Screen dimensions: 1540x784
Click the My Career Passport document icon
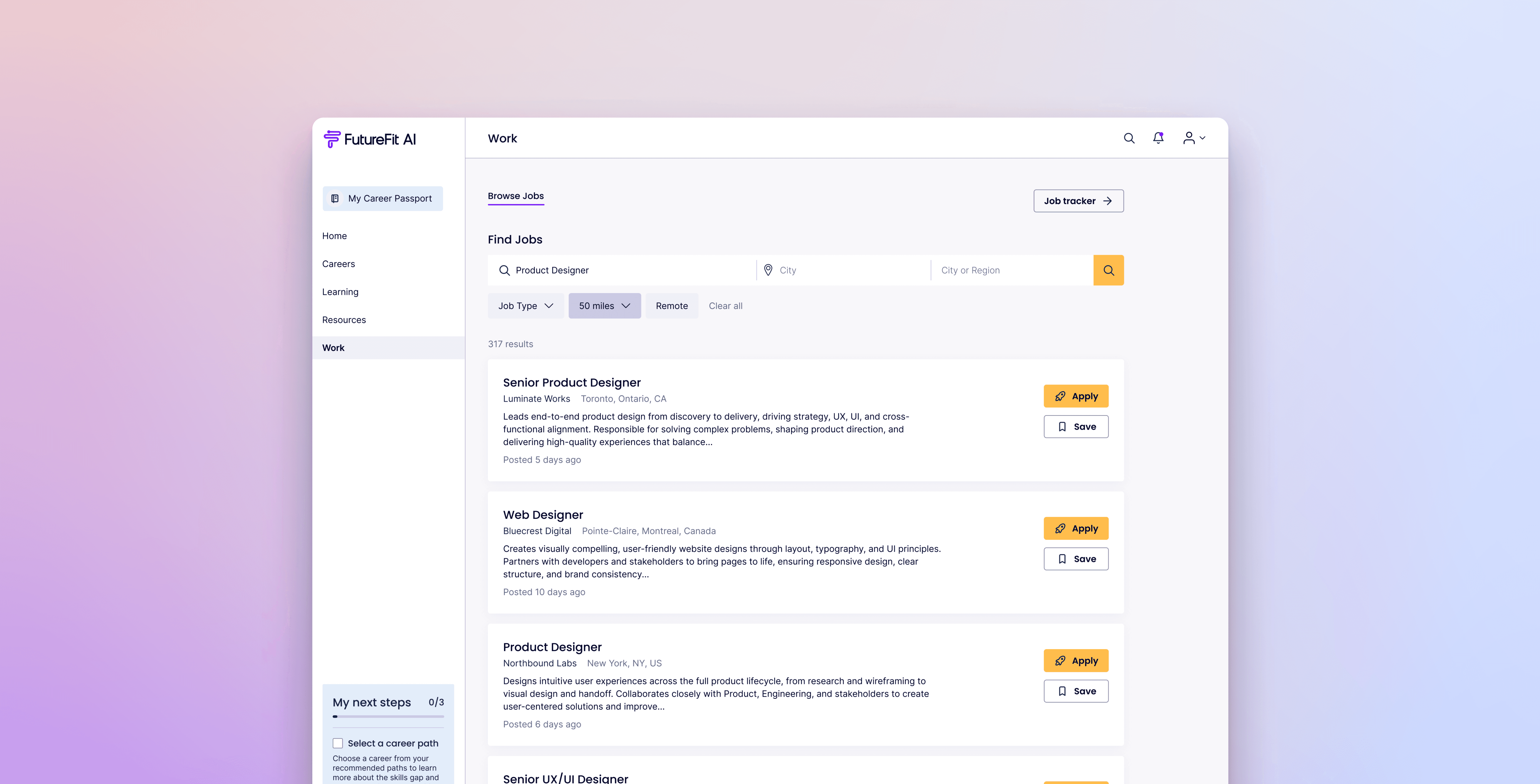[x=335, y=198]
